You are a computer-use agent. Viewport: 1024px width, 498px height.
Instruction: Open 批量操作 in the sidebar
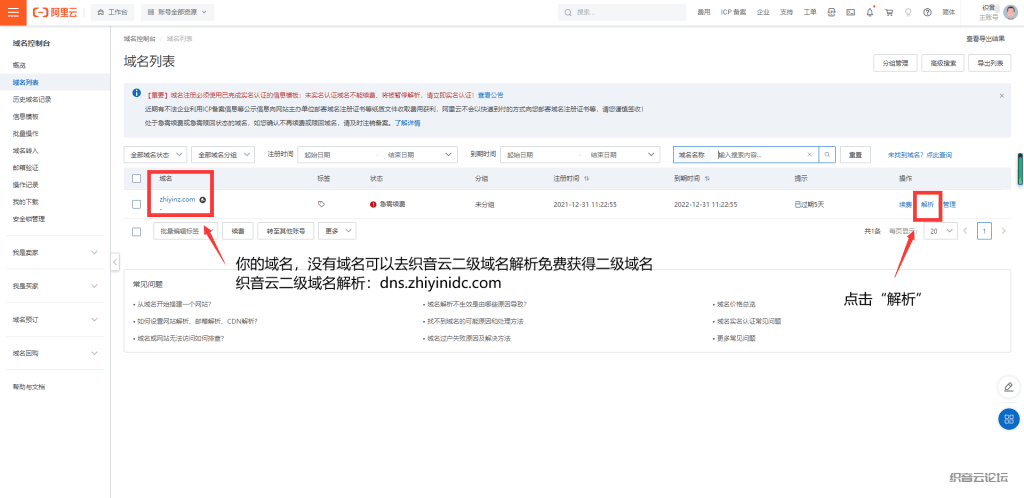[25, 133]
